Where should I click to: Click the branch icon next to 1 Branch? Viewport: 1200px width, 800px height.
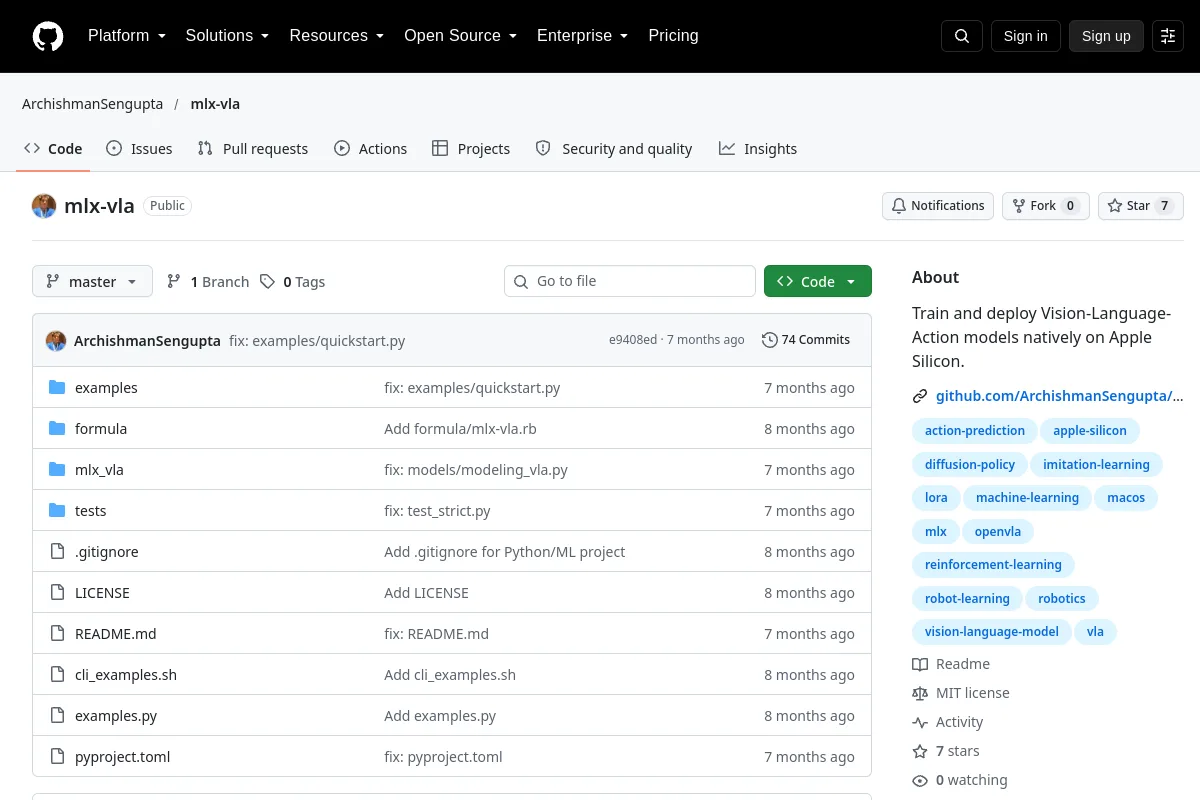pos(174,282)
